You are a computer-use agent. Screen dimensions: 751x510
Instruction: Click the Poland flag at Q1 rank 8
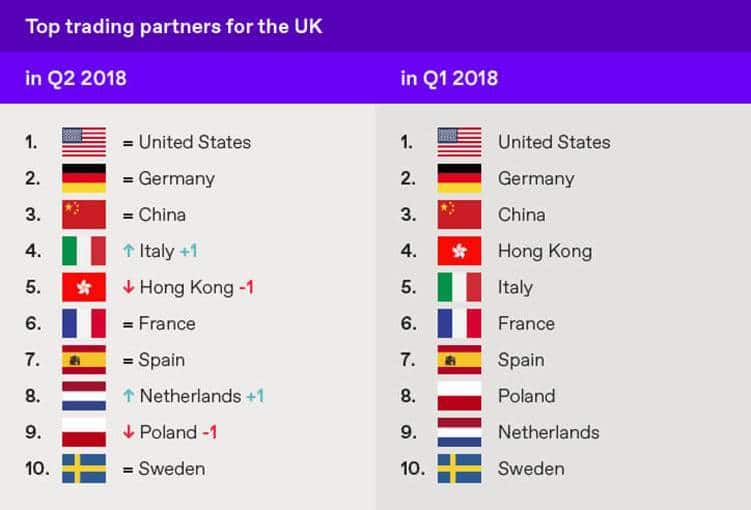pos(459,396)
